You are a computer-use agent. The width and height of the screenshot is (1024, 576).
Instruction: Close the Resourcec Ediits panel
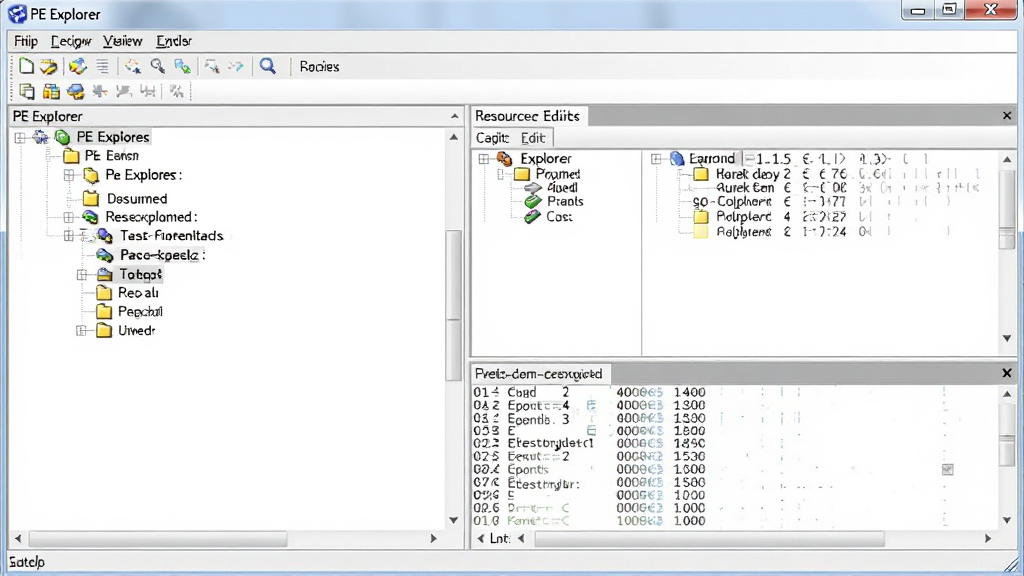coord(1007,116)
